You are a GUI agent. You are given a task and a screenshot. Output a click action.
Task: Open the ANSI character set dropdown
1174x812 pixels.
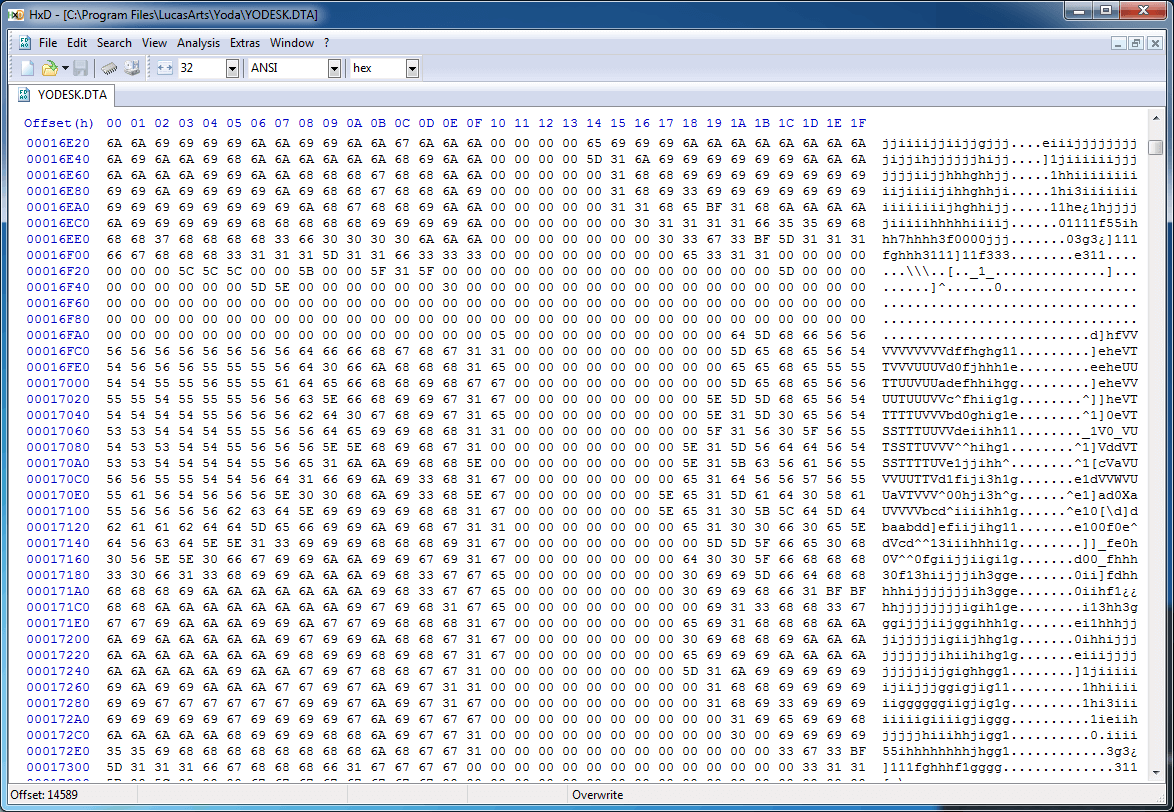pos(334,68)
